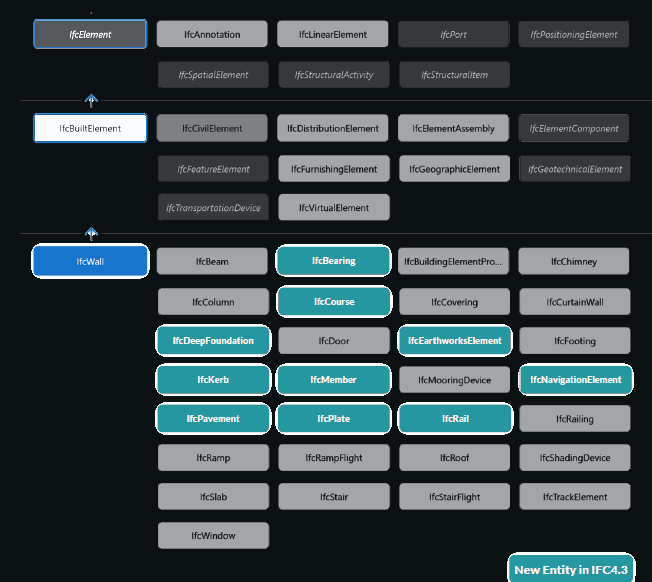Open the IfcCivilElement entity

tap(212, 128)
